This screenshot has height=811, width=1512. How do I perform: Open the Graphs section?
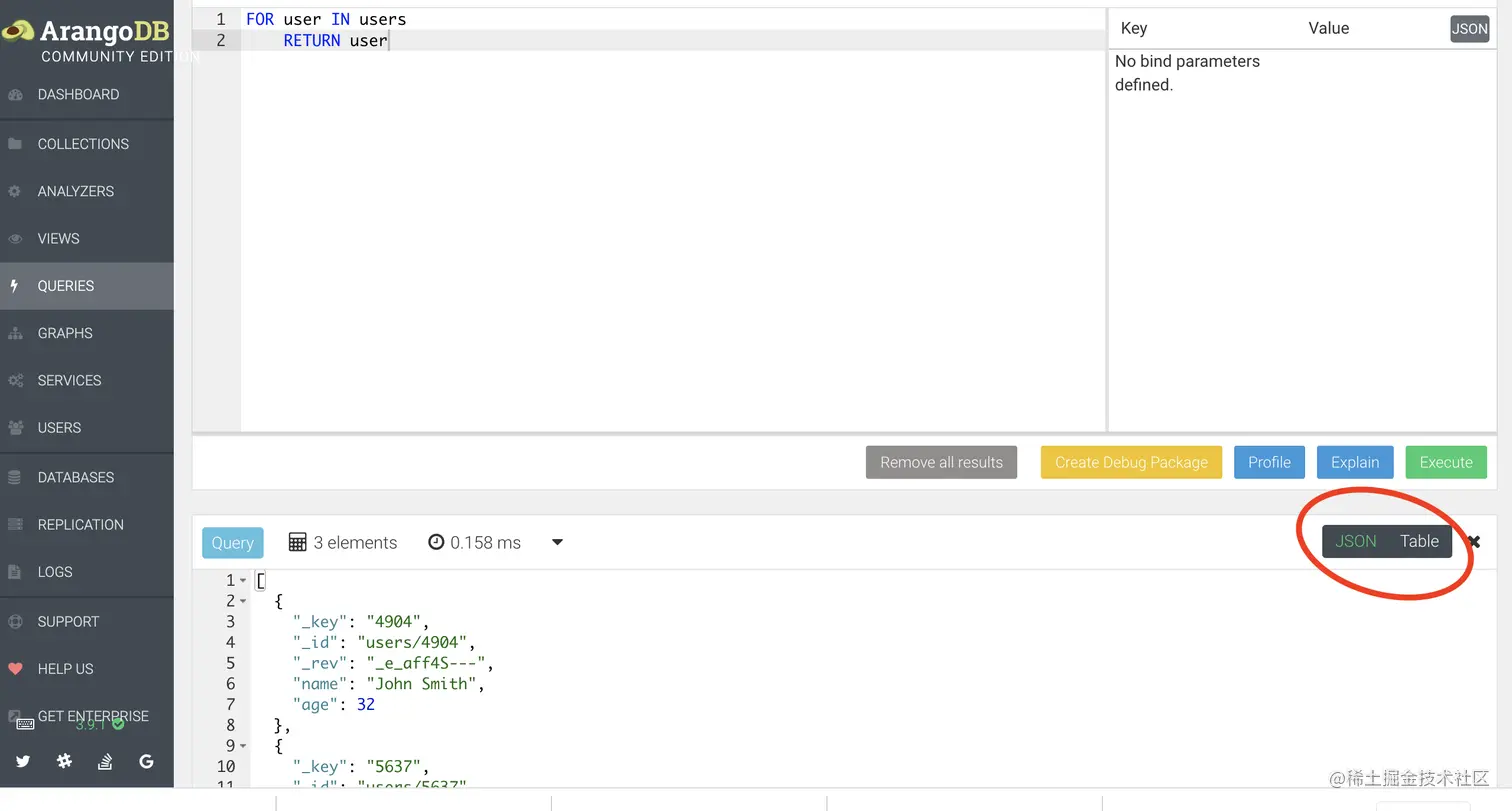tap(86, 333)
